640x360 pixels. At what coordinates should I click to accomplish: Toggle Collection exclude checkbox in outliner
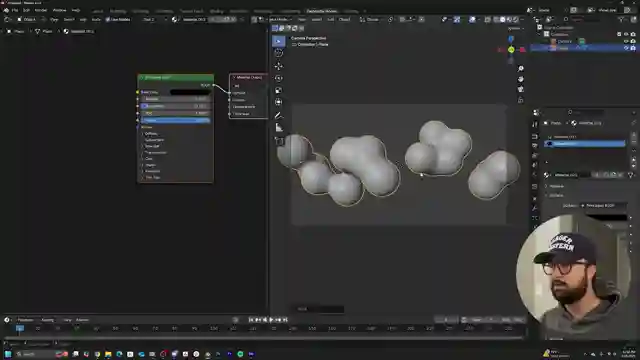coord(619,34)
